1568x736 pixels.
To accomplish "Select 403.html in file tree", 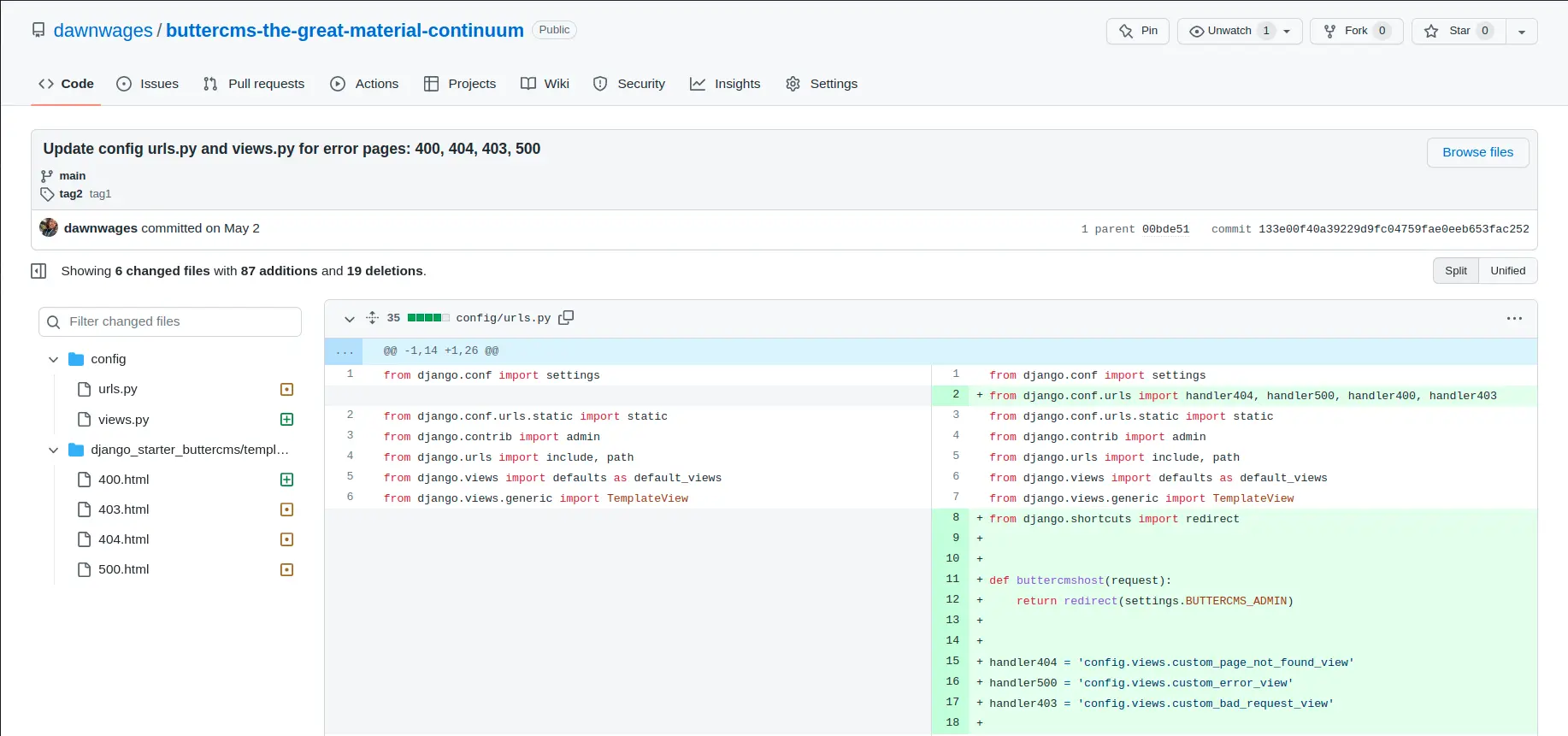I will [x=123, y=509].
